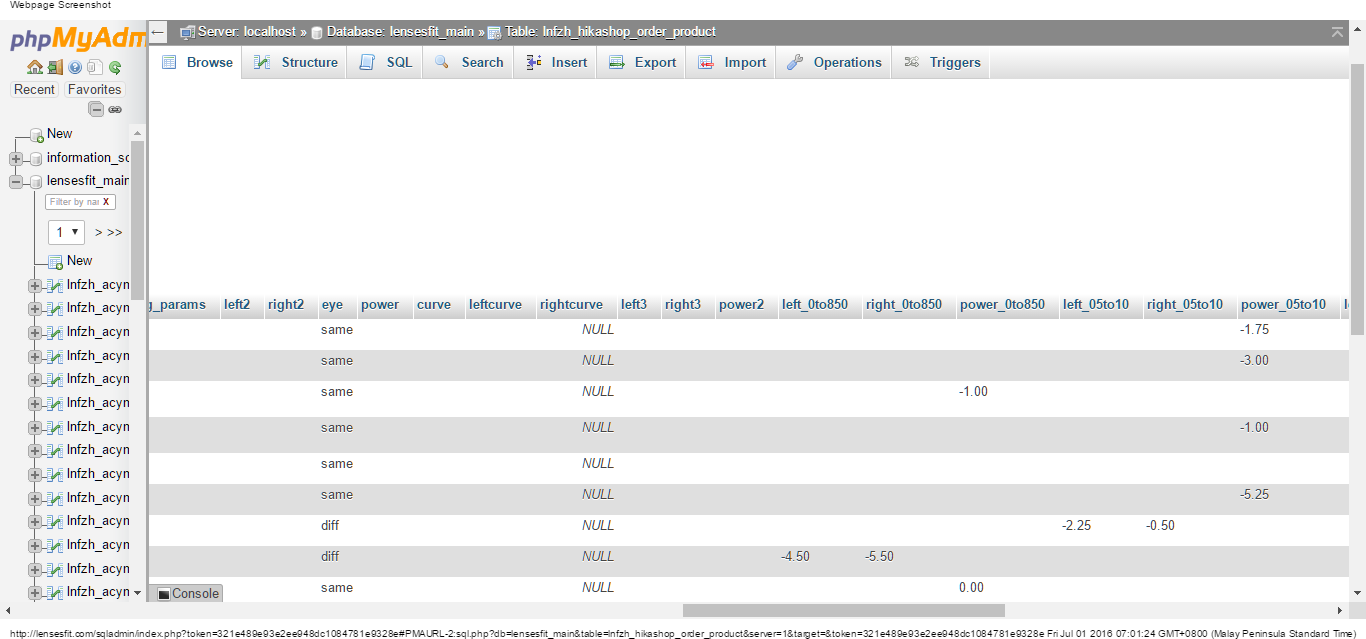Click the New table icon under lensesfit_main

click(56, 261)
